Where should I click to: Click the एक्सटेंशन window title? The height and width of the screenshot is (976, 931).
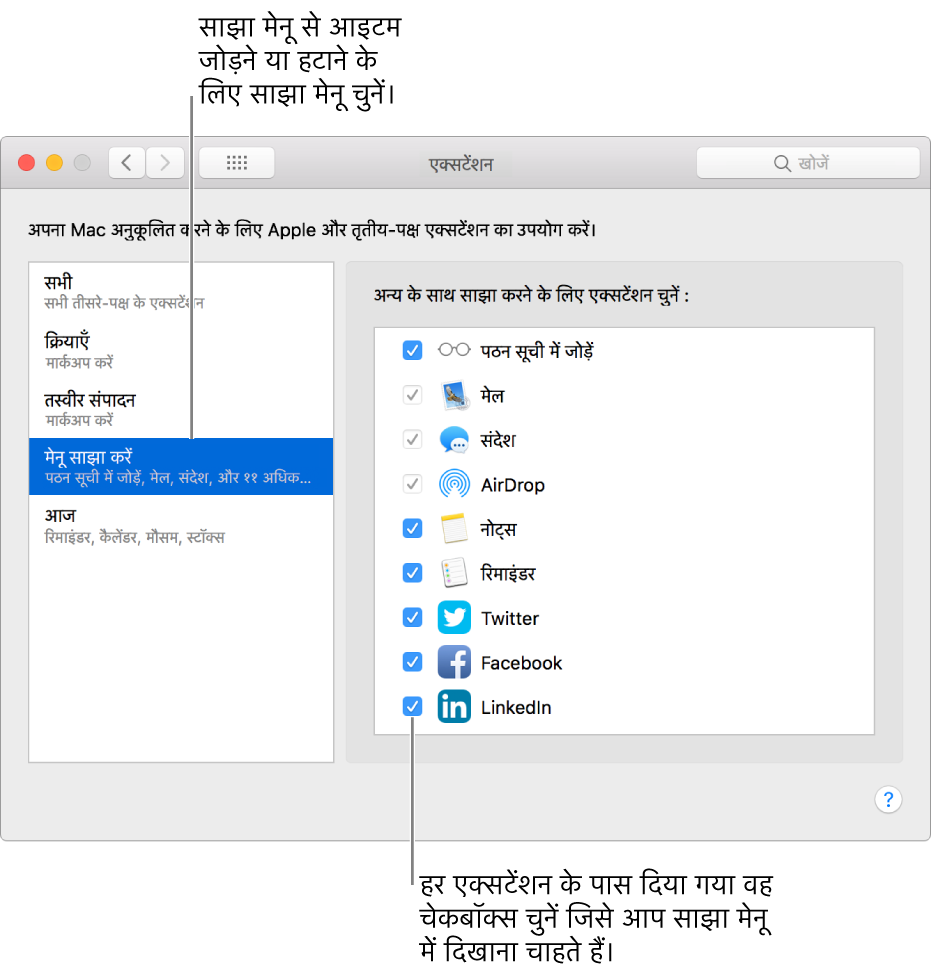pos(461,164)
